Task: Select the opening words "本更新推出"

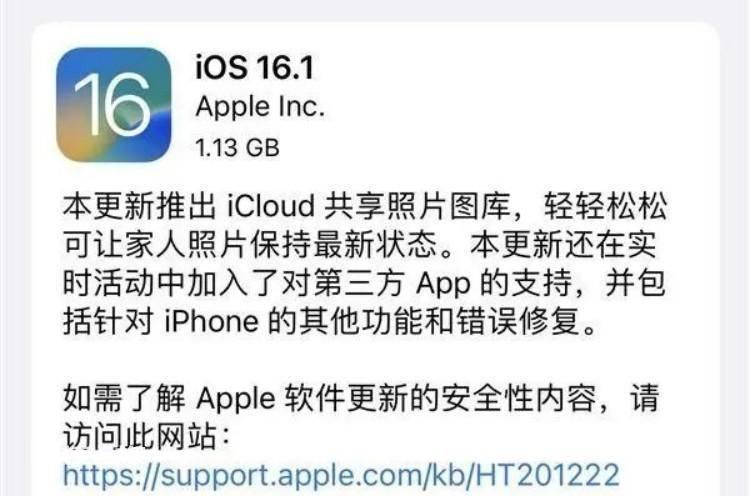Action: click(x=140, y=207)
